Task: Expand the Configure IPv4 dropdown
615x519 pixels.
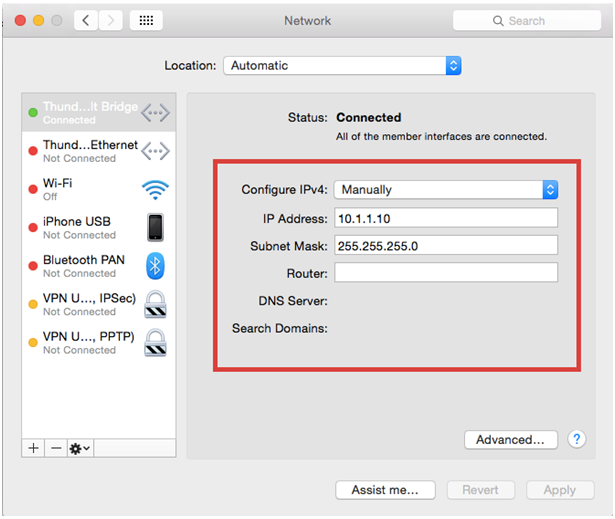Action: coord(446,190)
